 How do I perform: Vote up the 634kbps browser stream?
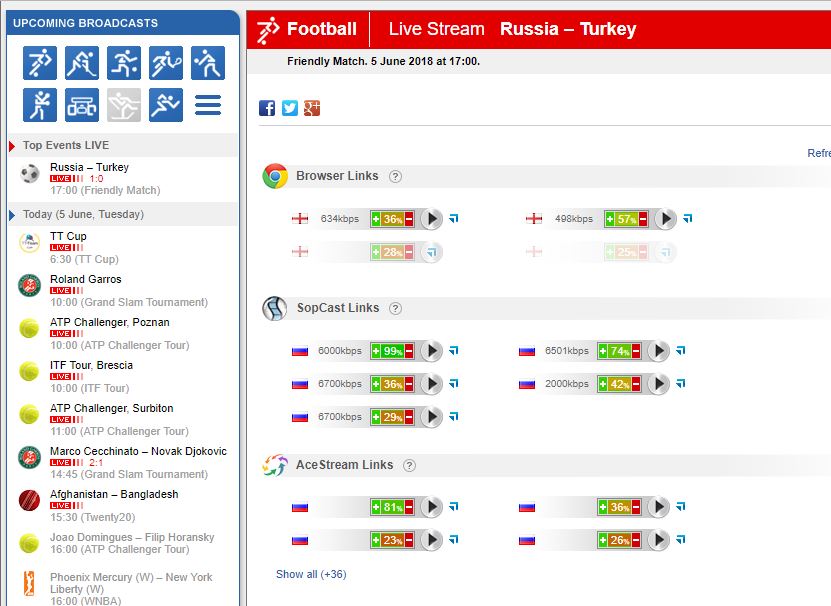pyautogui.click(x=376, y=219)
